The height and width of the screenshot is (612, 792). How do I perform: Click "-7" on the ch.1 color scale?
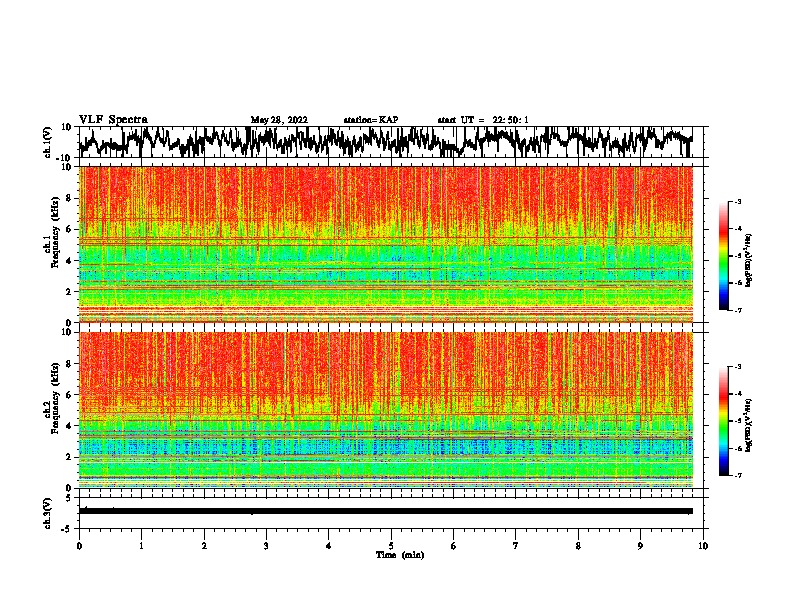[737, 310]
